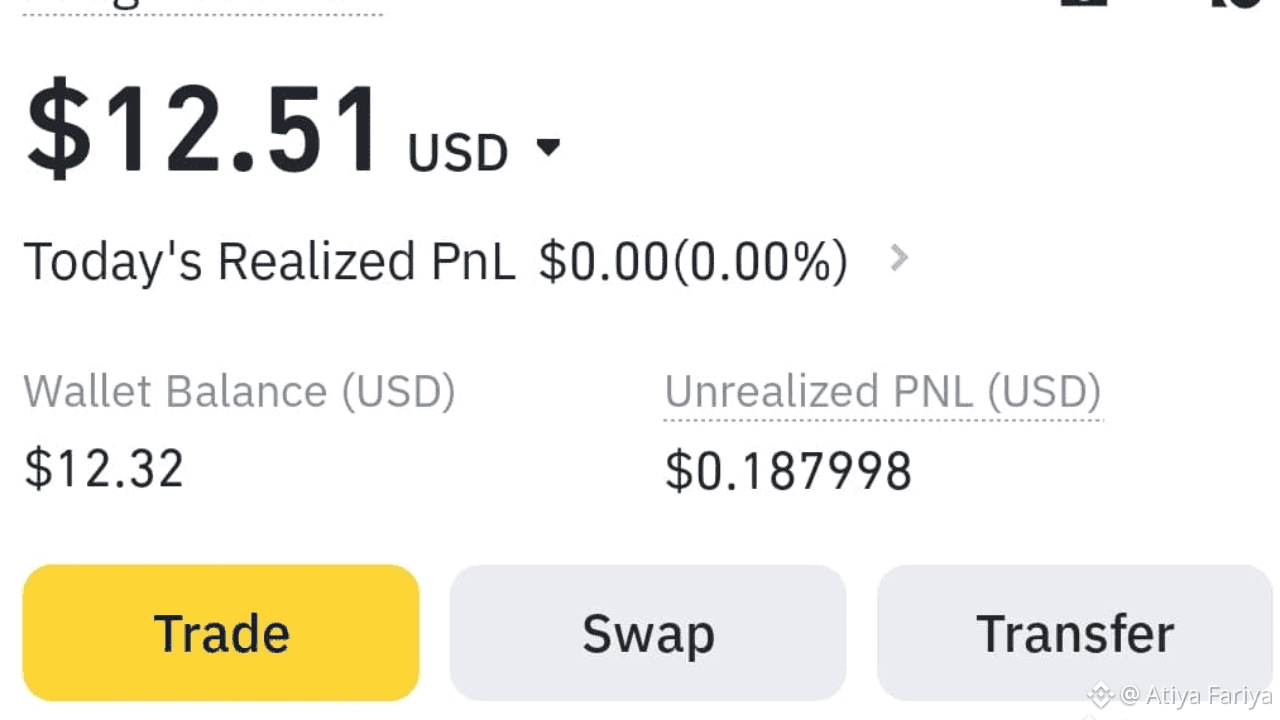Click the large dollar sign of total balance

pos(58,130)
